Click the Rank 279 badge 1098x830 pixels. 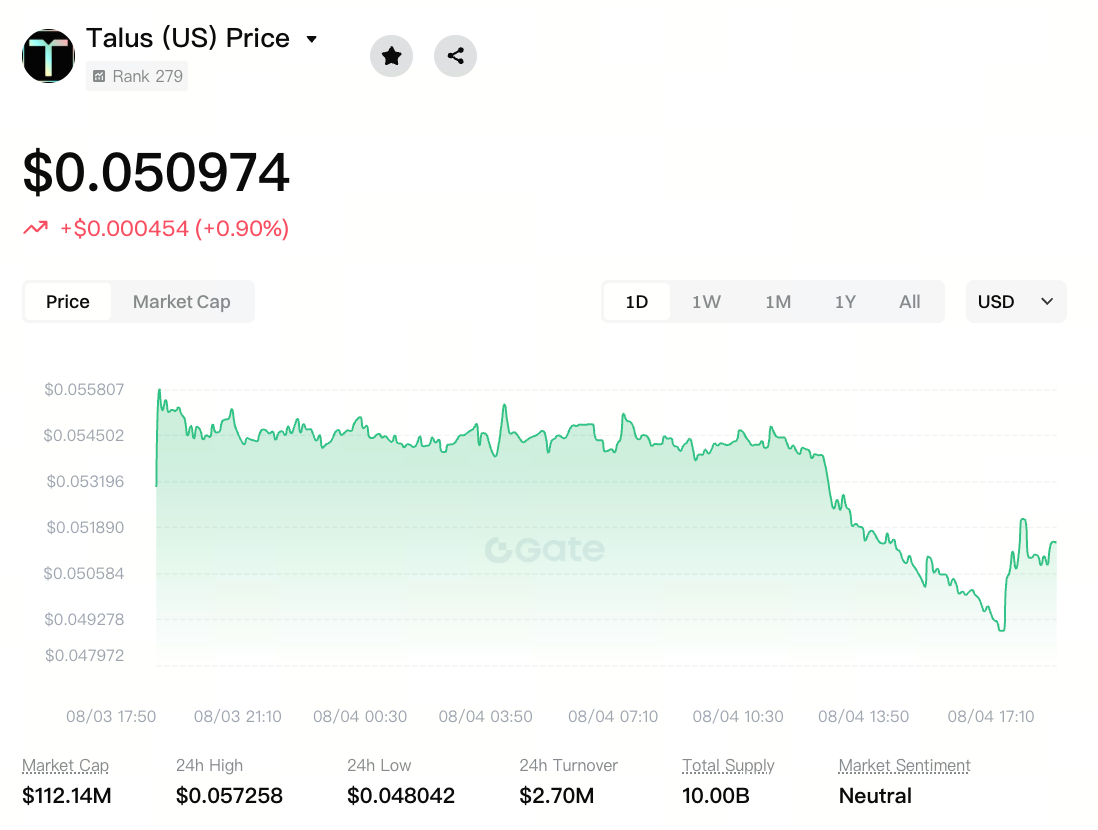coord(137,76)
